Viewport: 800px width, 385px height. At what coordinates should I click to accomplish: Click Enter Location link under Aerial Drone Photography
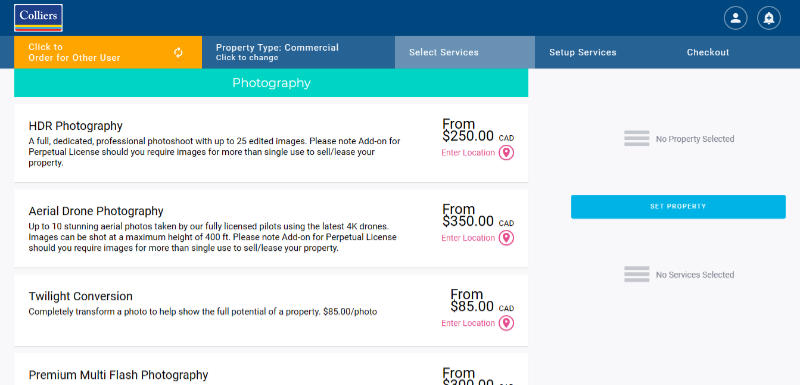[468, 238]
